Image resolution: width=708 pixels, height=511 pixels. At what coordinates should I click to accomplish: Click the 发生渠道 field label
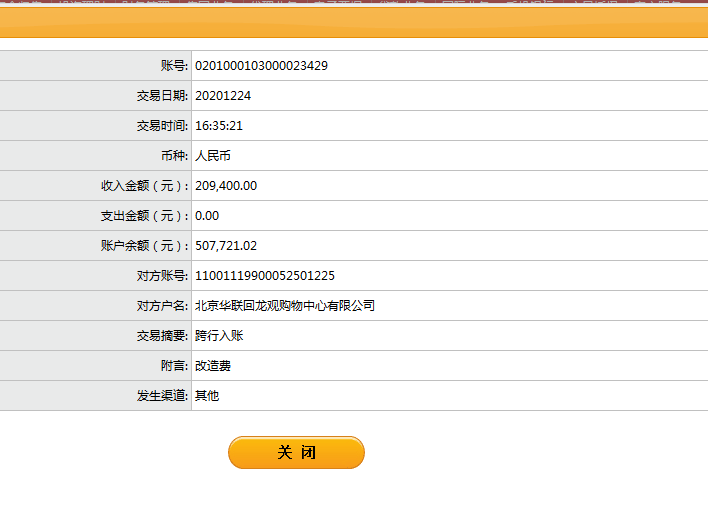click(x=162, y=396)
